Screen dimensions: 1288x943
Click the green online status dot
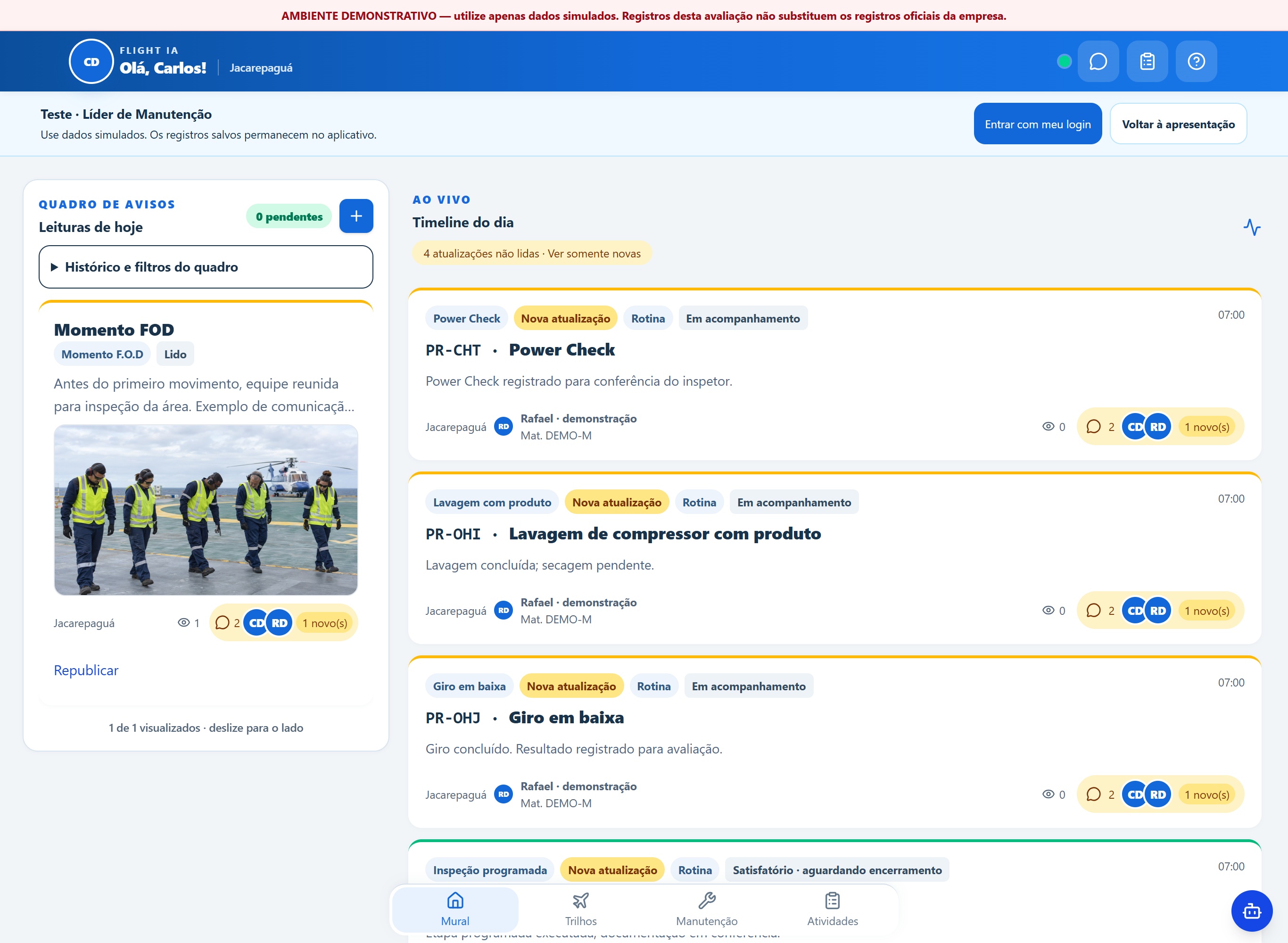1064,62
